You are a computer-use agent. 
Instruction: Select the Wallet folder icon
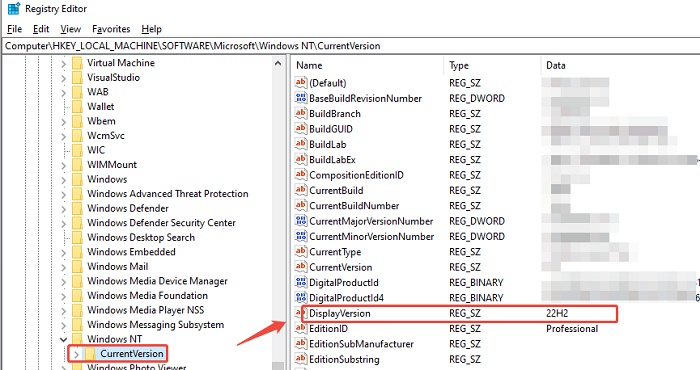pos(77,107)
